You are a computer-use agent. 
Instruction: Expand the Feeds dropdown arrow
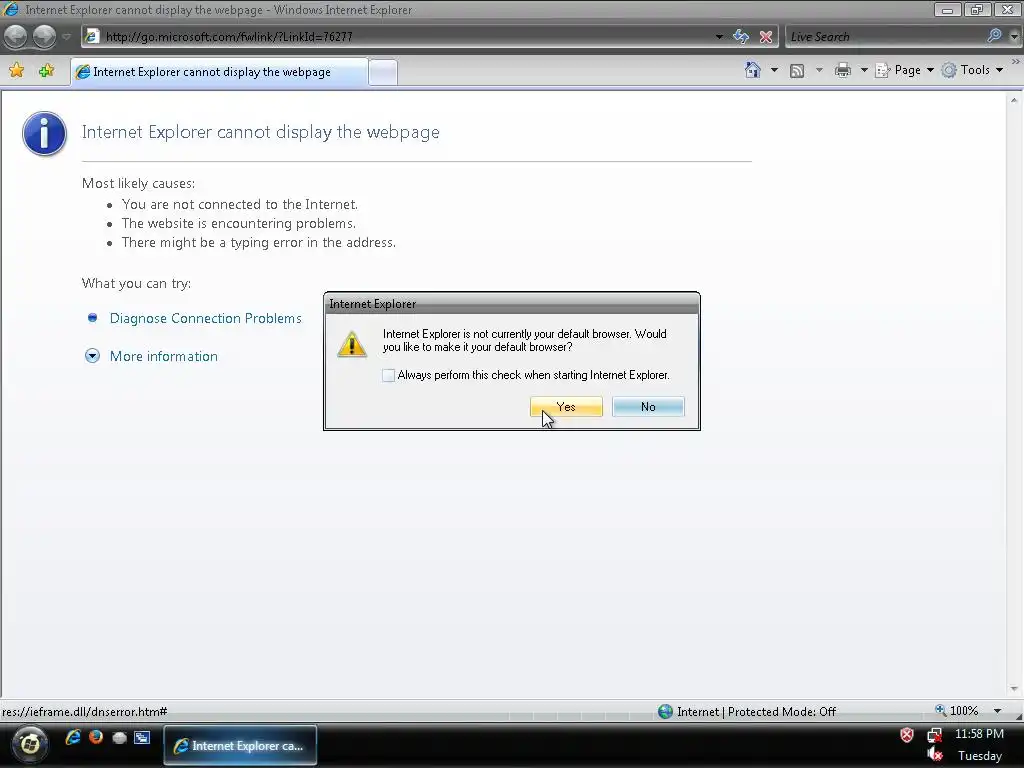[819, 70]
